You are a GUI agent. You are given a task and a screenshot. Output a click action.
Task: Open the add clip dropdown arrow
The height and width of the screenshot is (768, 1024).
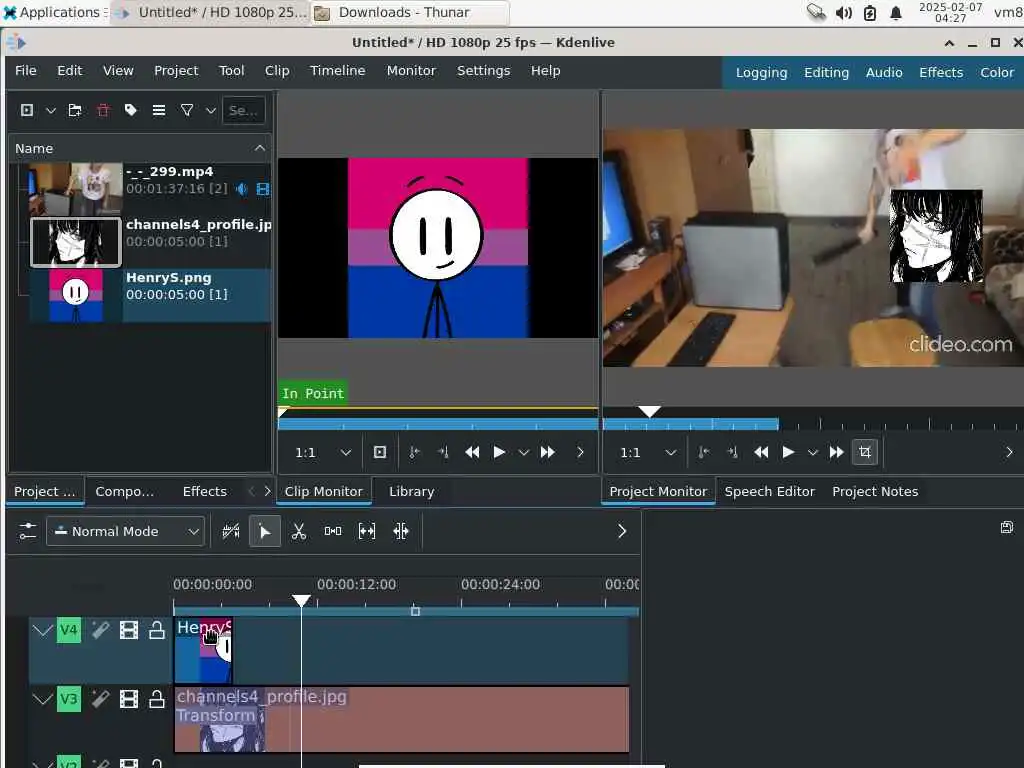pyautogui.click(x=50, y=111)
